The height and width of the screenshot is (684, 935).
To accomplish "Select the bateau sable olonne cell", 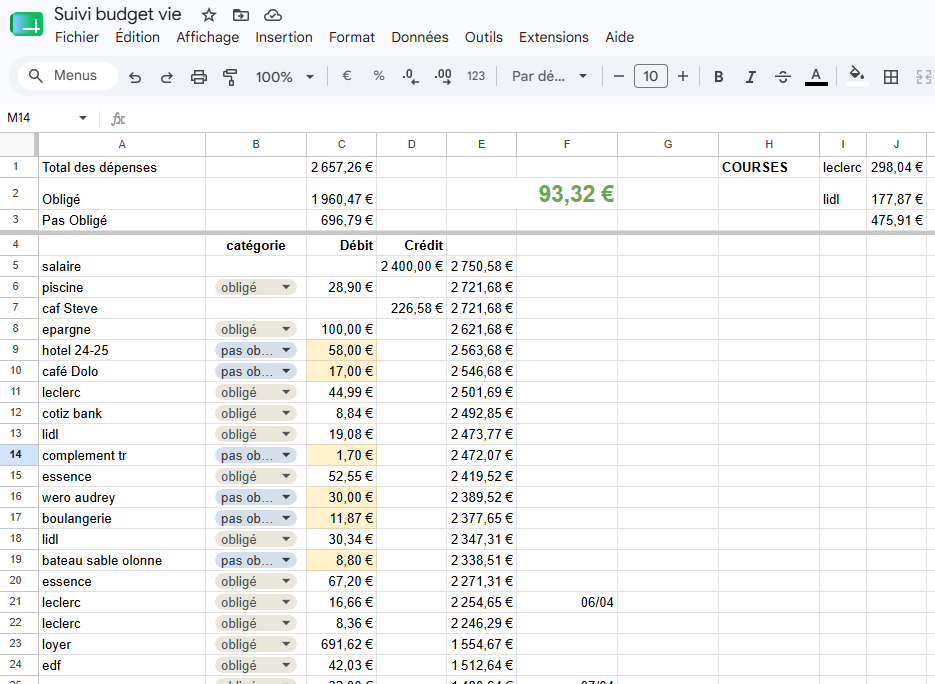I will [x=122, y=561].
